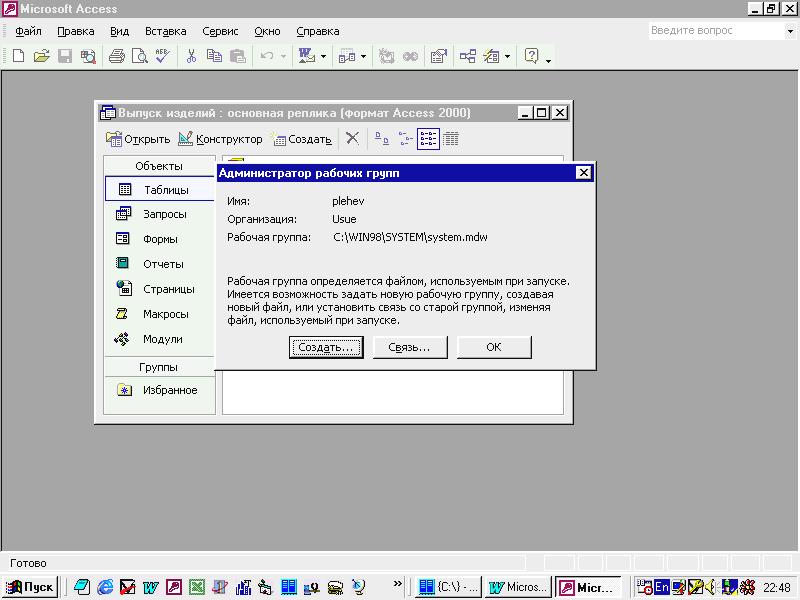Open the toolbar options arrow after Help
The width and height of the screenshot is (800, 600).
548,60
